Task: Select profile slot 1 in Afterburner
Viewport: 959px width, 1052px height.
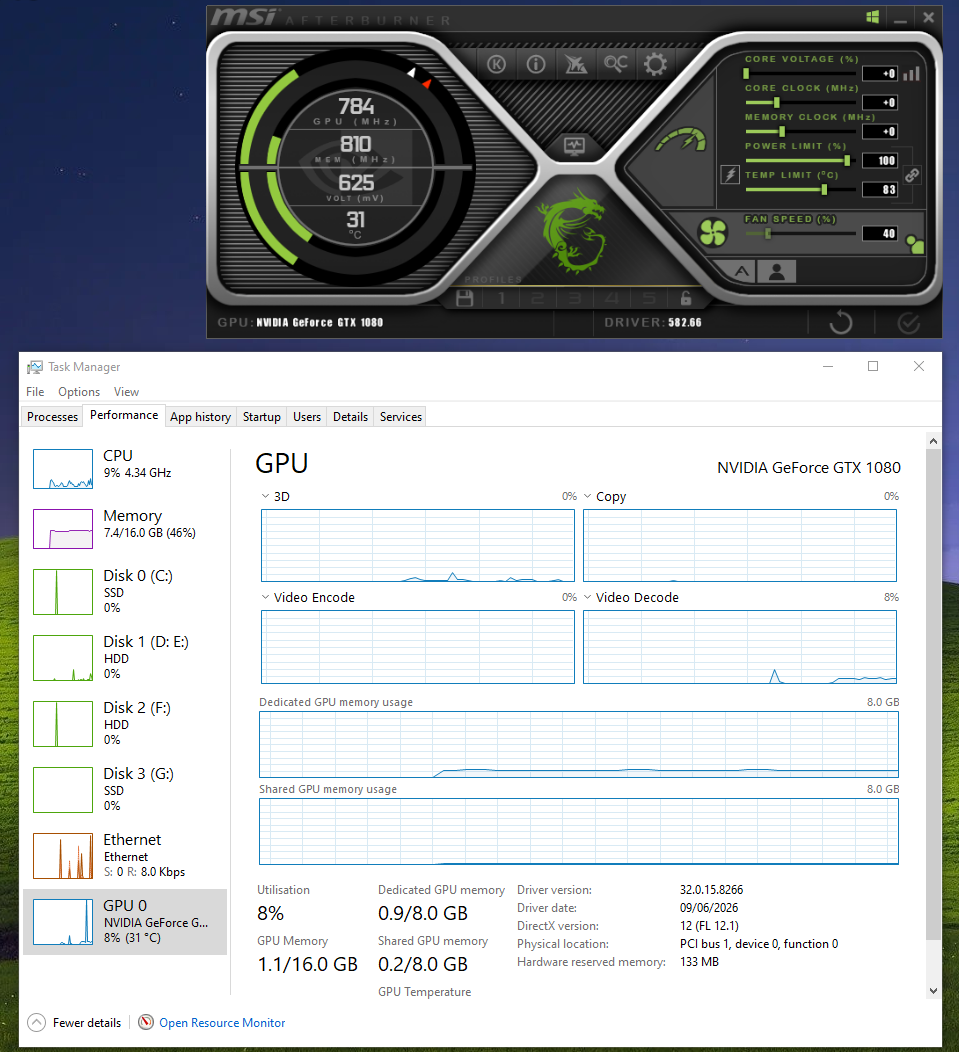Action: [x=501, y=298]
